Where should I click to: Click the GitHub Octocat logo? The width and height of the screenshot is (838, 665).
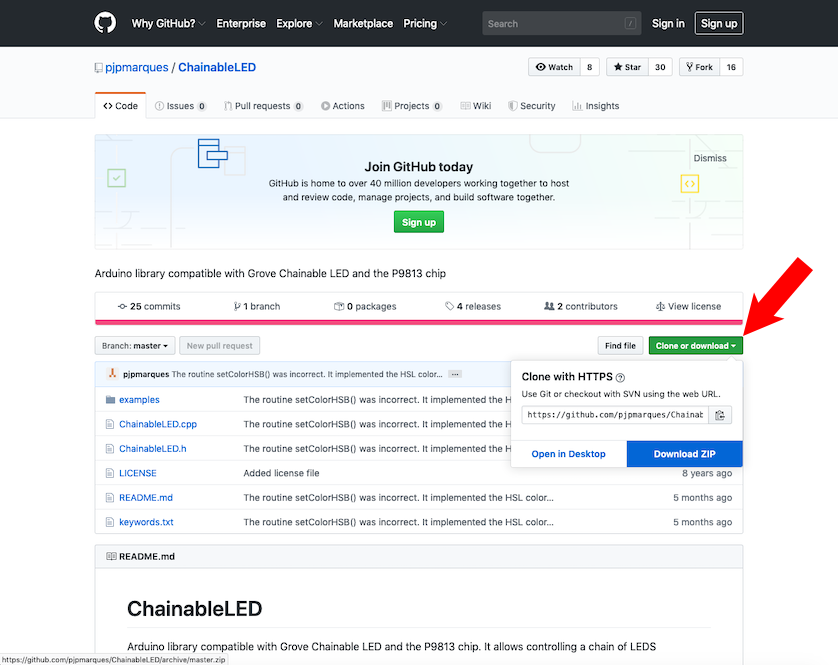tap(105, 23)
